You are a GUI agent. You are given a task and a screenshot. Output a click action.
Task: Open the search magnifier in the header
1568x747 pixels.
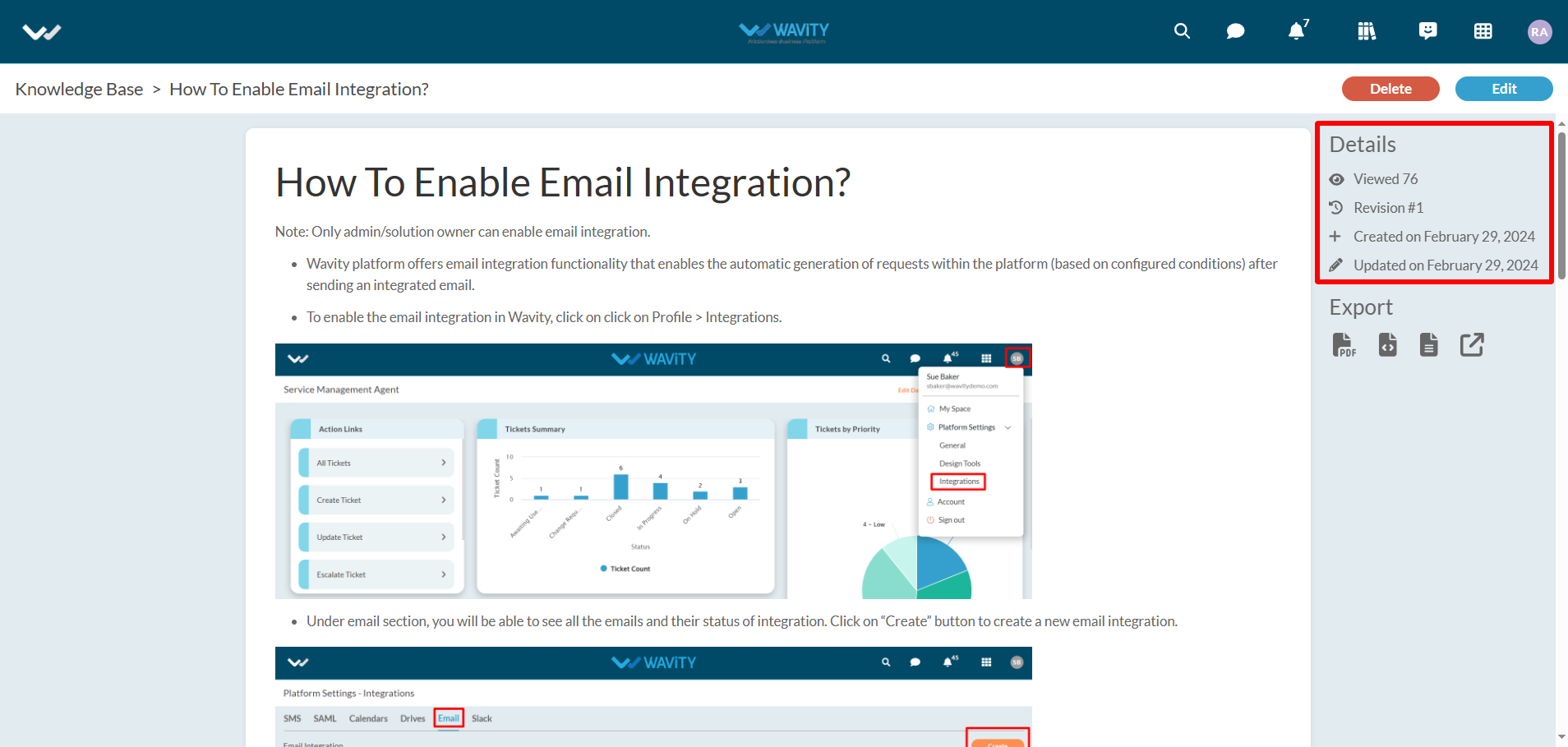tap(1182, 31)
